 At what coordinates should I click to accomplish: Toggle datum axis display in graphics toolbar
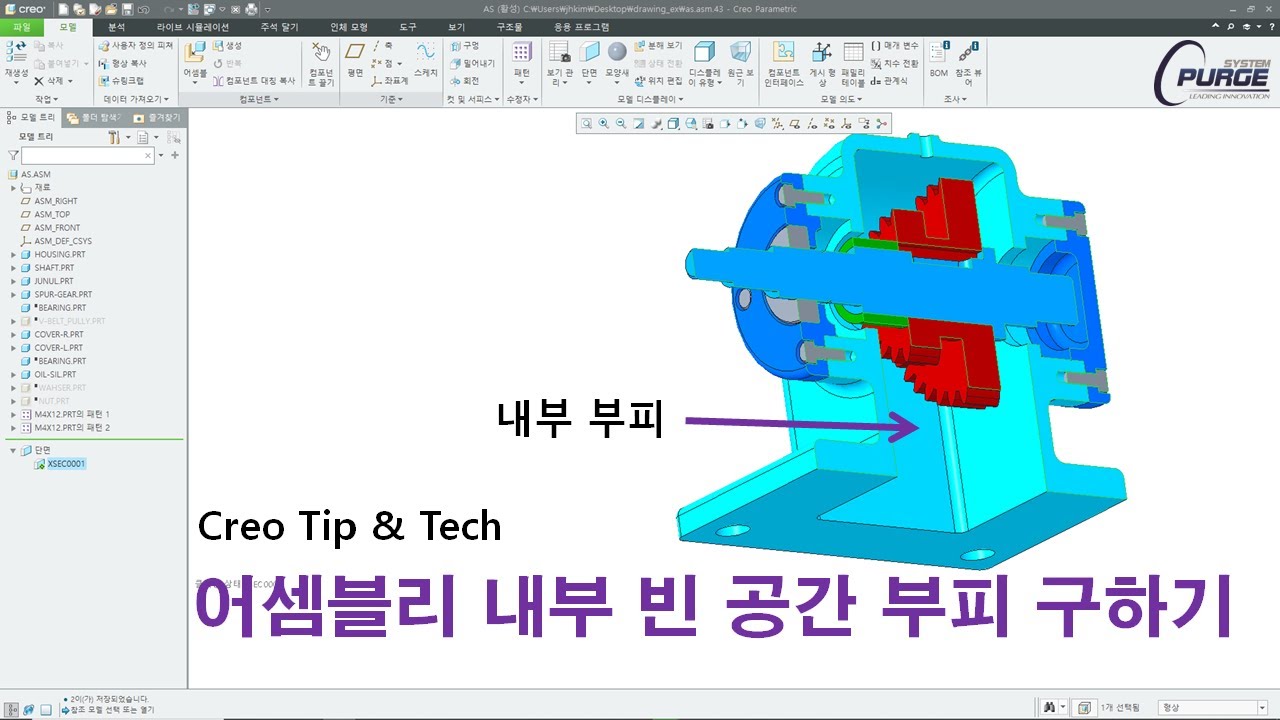pyautogui.click(x=811, y=124)
